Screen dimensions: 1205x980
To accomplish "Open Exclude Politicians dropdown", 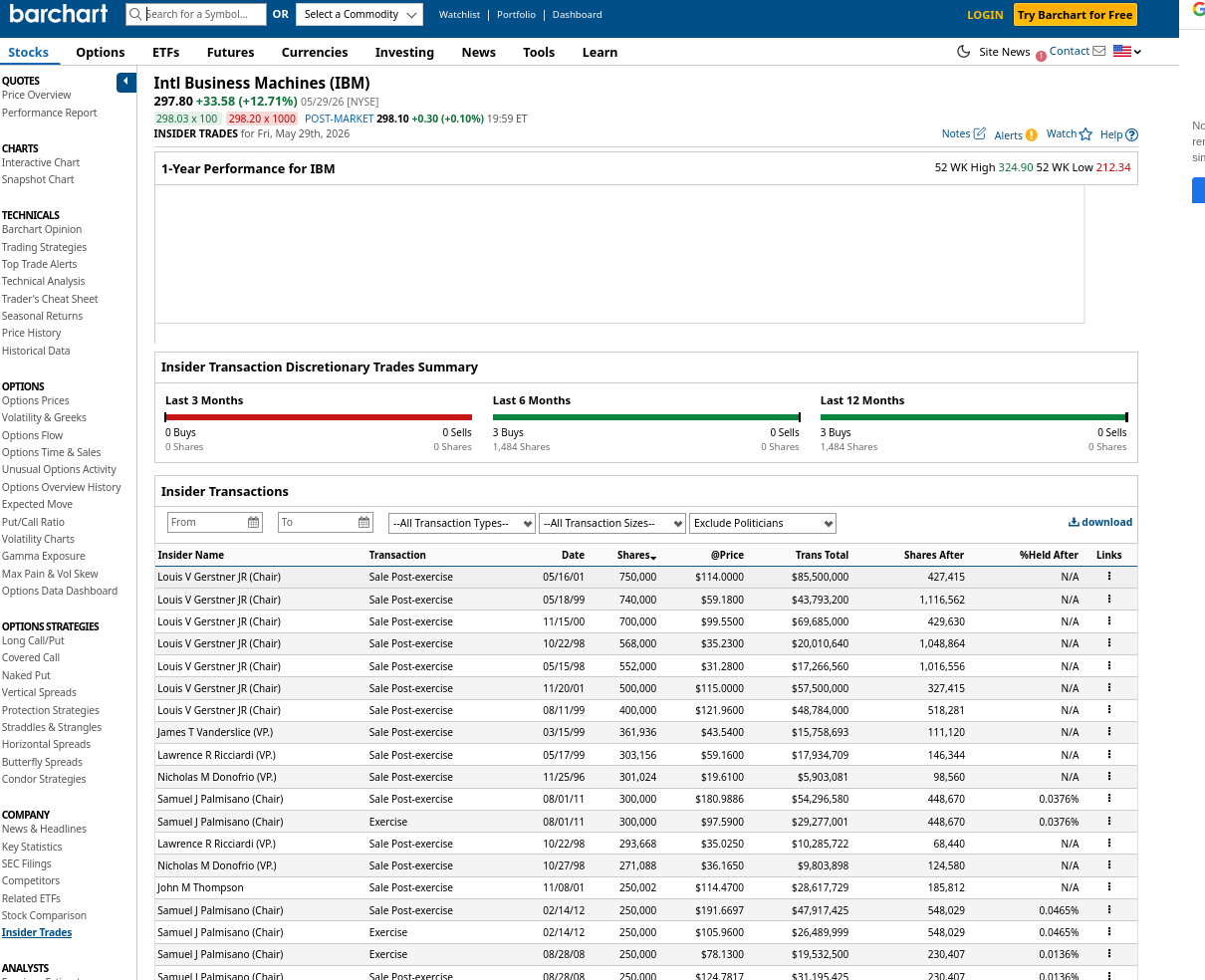I will click(x=763, y=523).
